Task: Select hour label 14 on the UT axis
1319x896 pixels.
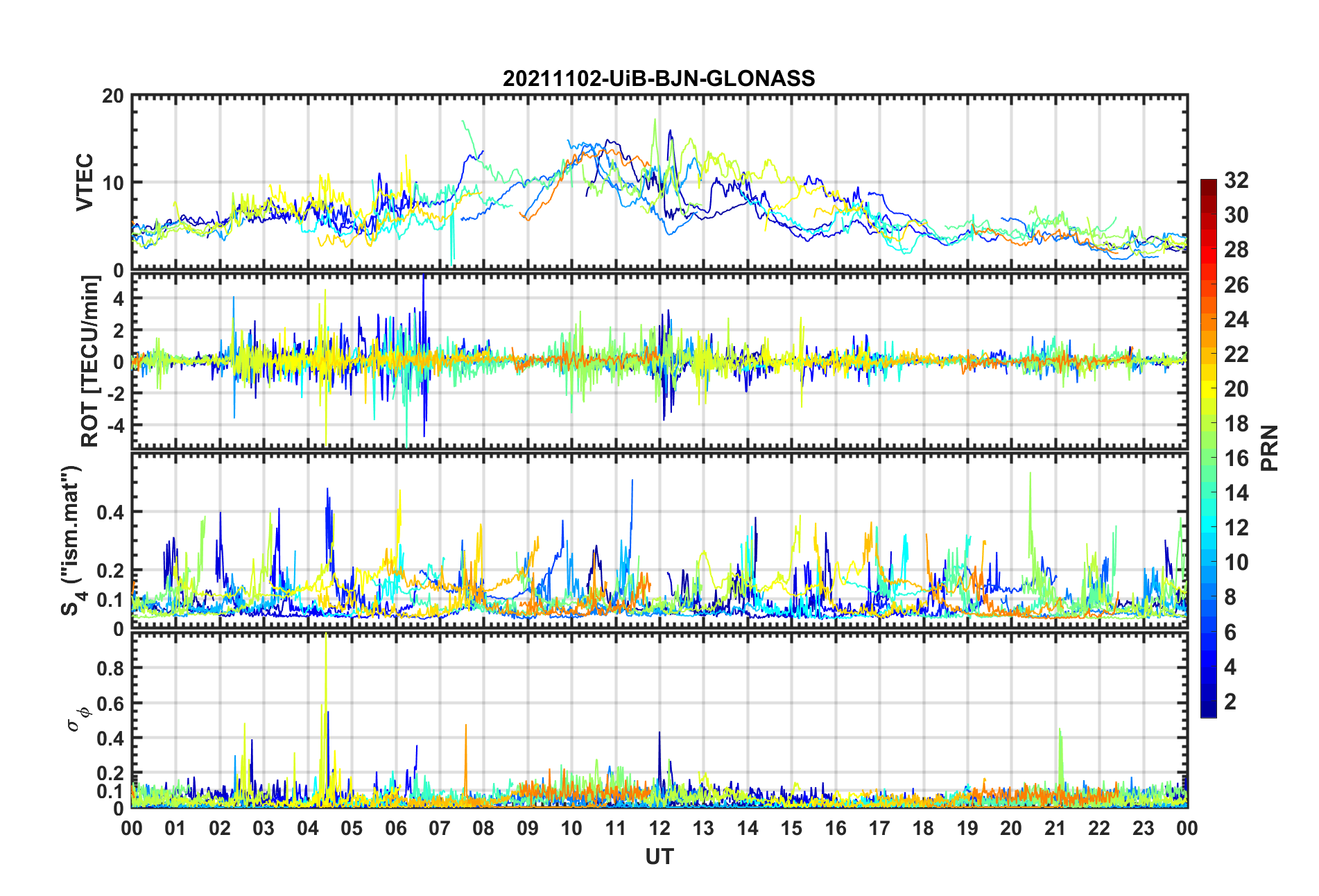Action: pos(748,829)
